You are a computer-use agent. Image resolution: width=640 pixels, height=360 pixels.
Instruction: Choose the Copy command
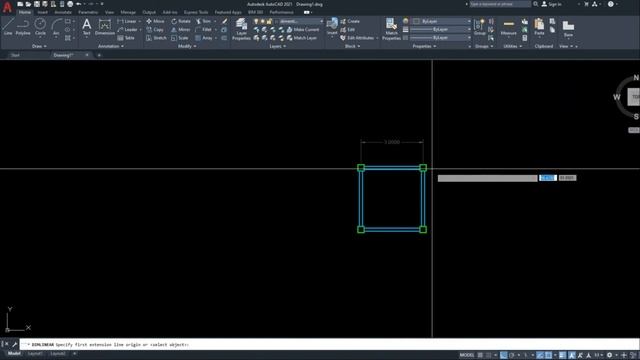point(155,29)
